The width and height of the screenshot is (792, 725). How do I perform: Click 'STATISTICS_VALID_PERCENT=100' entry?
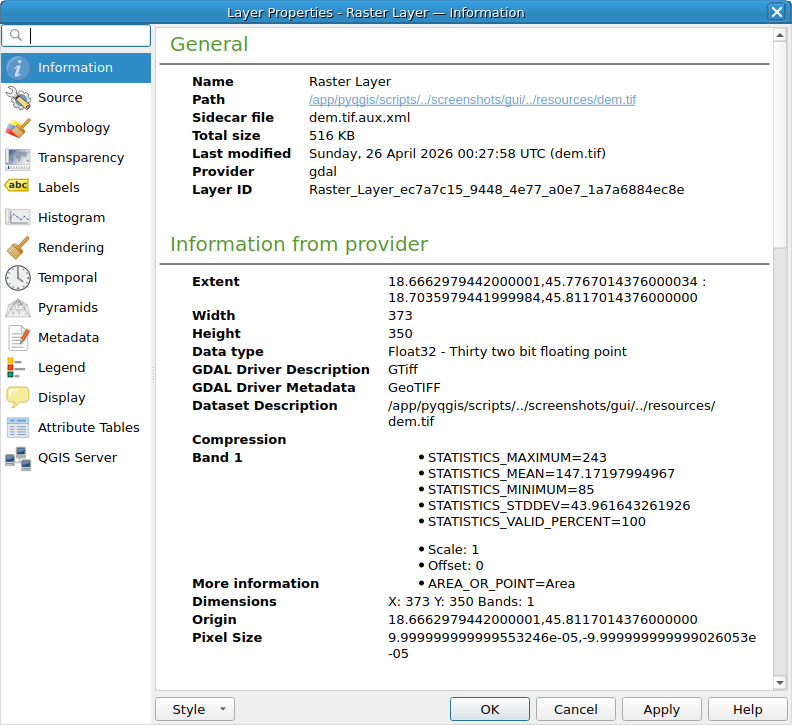(536, 522)
